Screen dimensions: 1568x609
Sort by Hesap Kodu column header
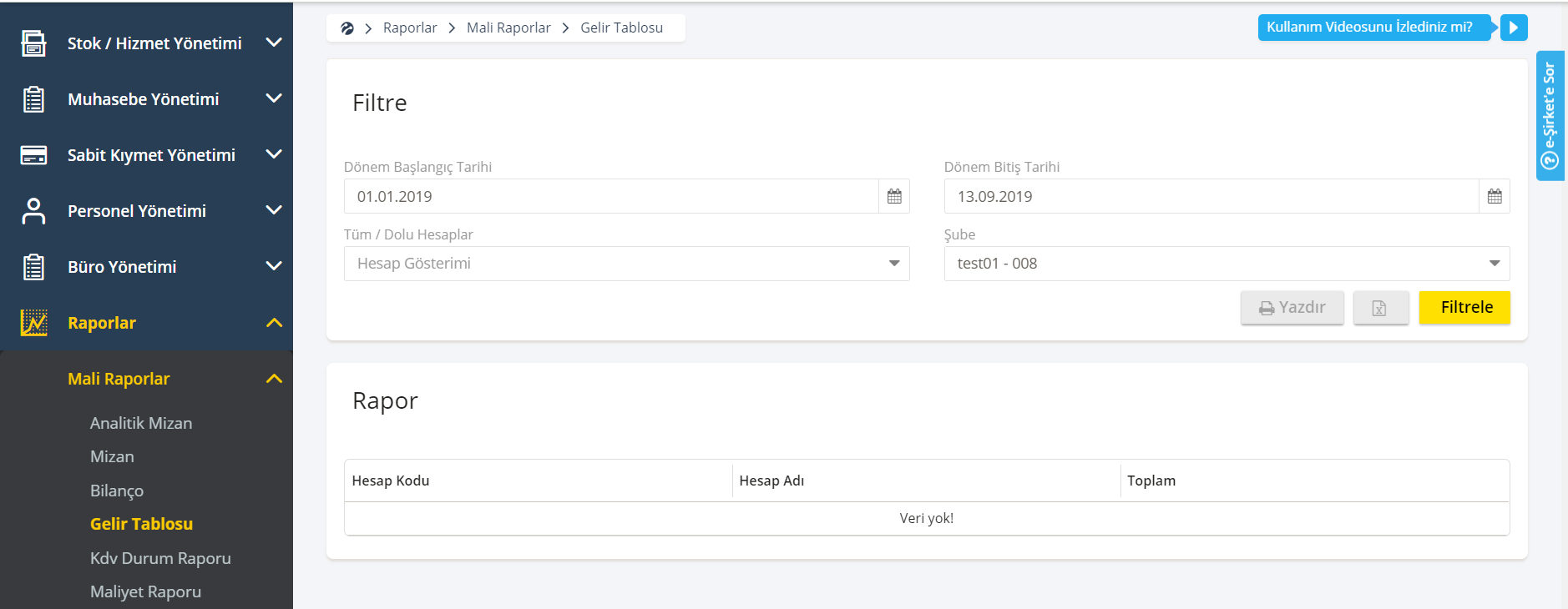click(391, 481)
